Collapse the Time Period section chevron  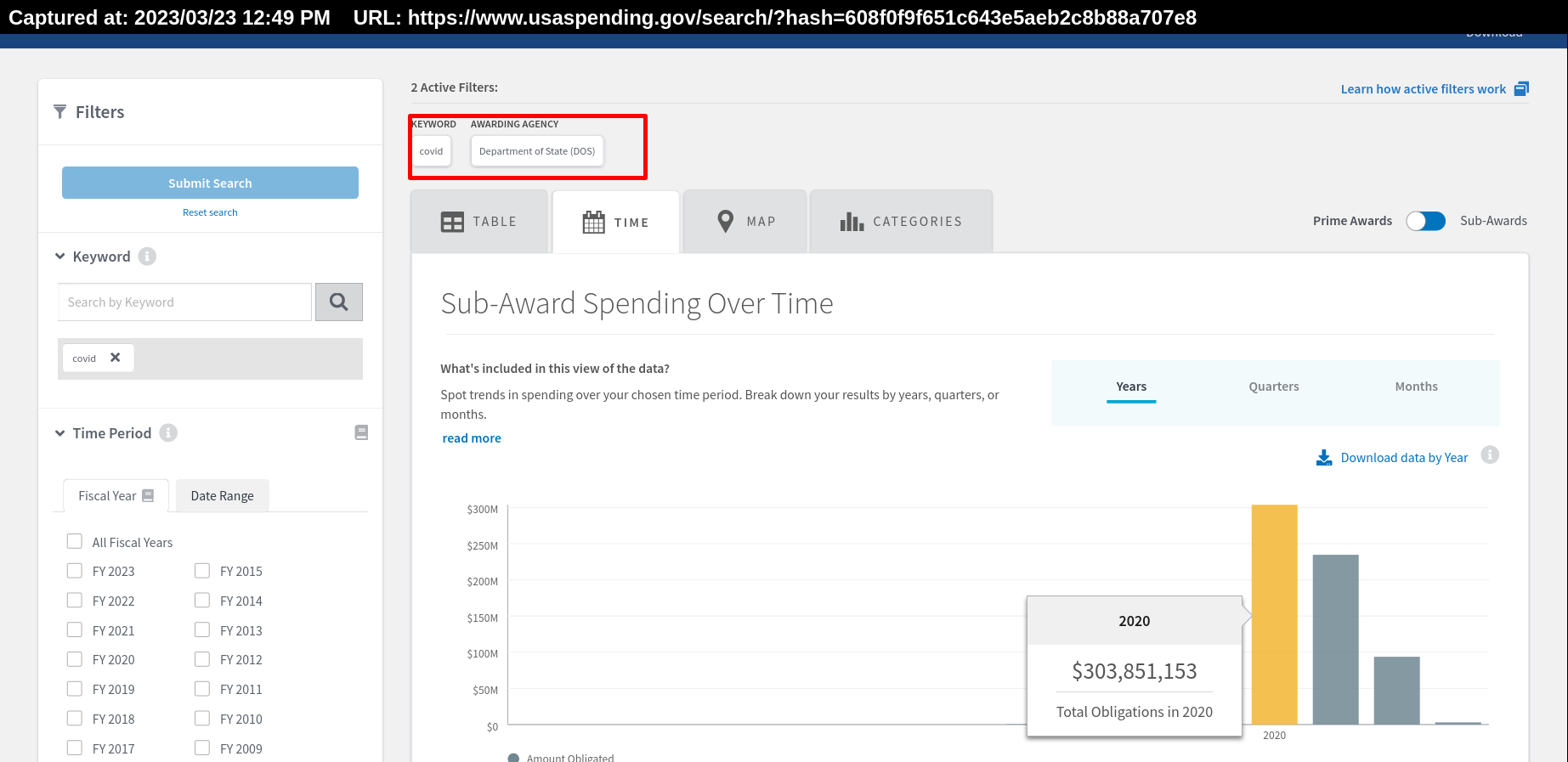(60, 432)
